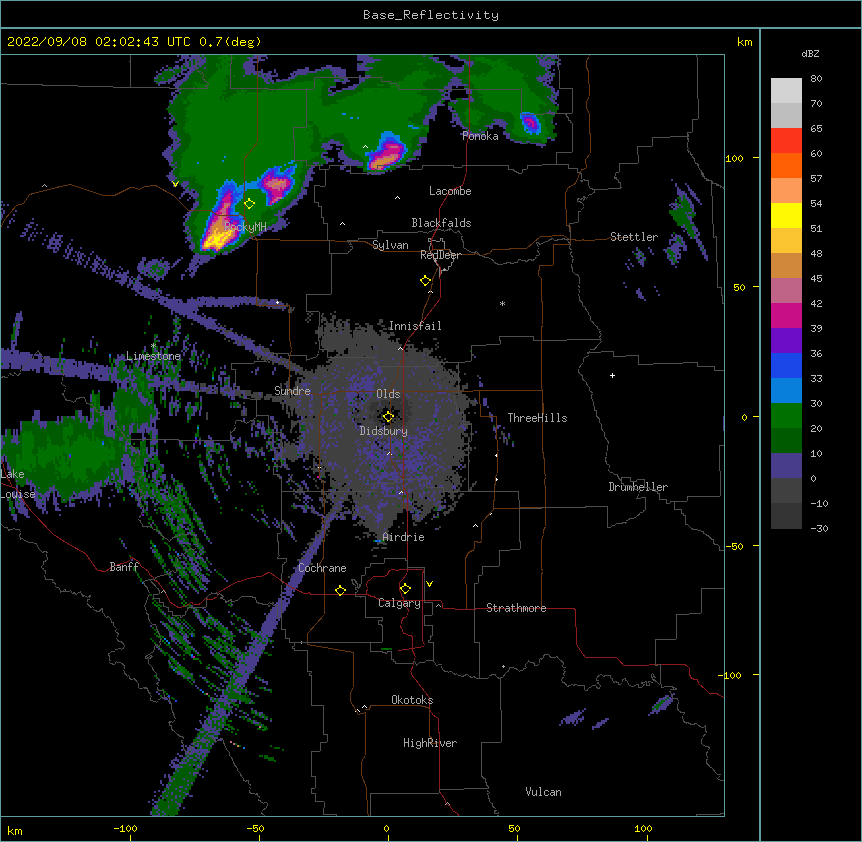
Task: Click the Olds town label
Action: [388, 394]
